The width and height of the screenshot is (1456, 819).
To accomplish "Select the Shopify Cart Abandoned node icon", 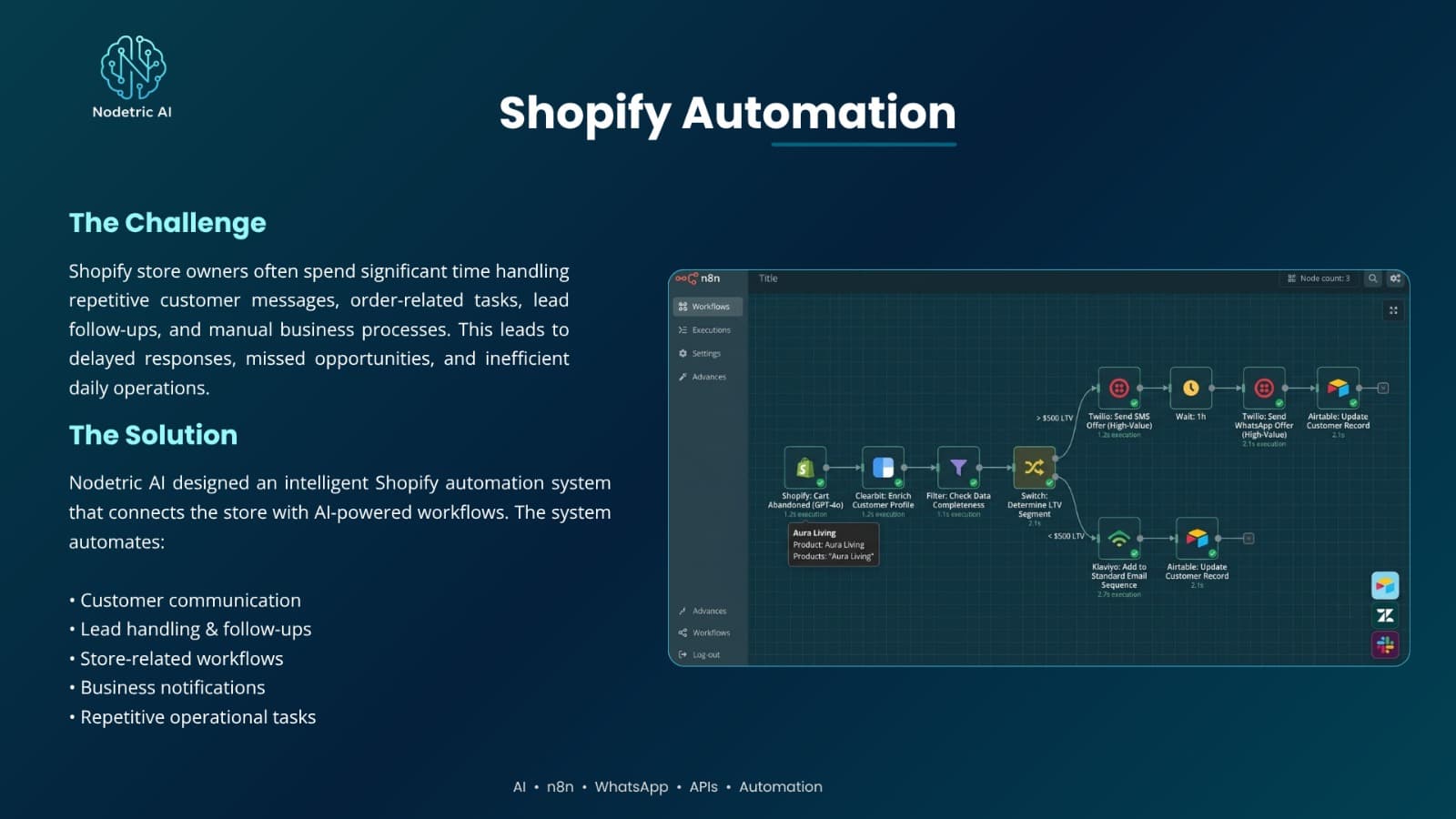I will [805, 468].
